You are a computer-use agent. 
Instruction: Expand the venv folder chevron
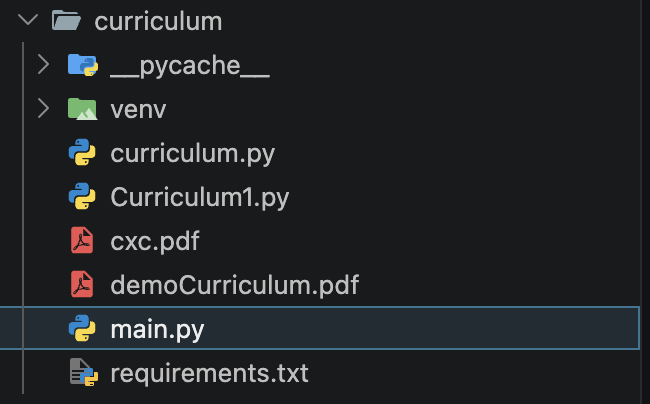[x=43, y=109]
